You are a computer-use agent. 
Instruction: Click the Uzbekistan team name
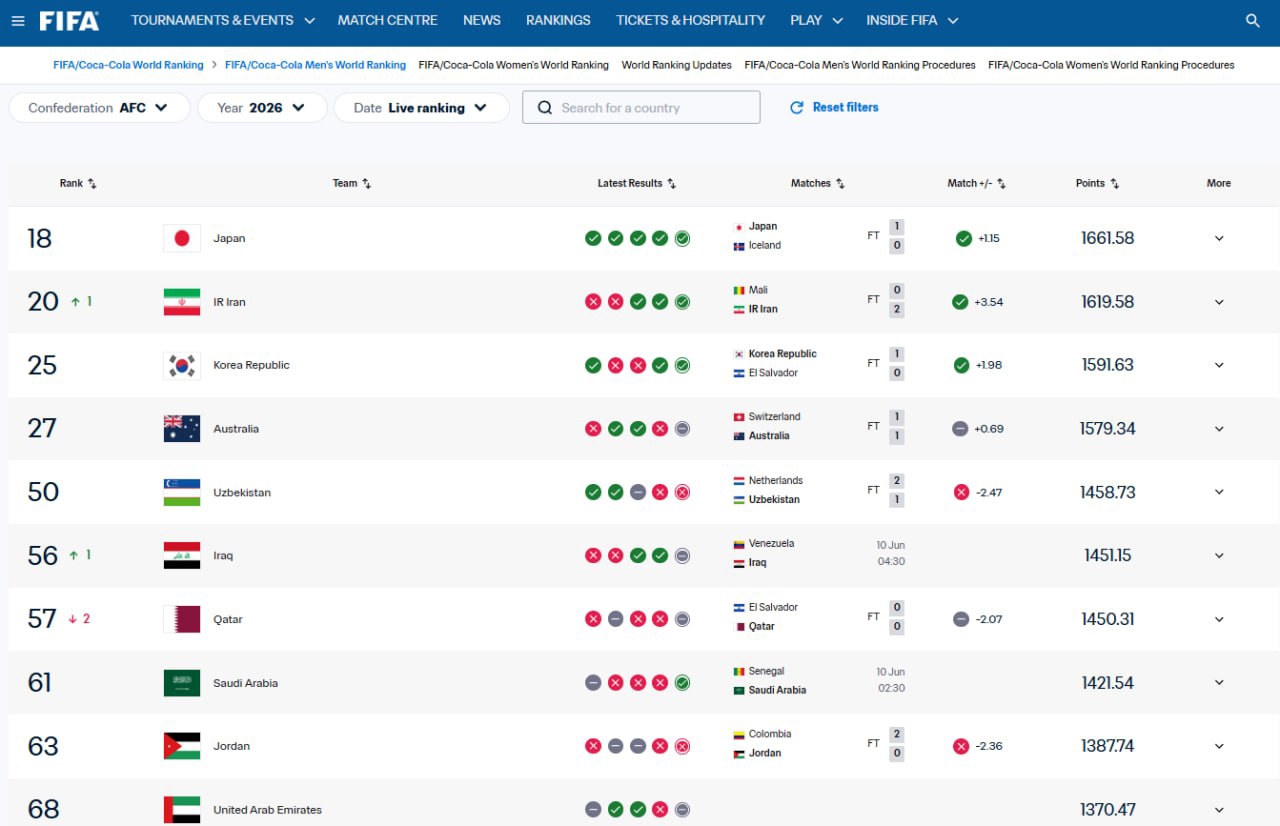(242, 493)
